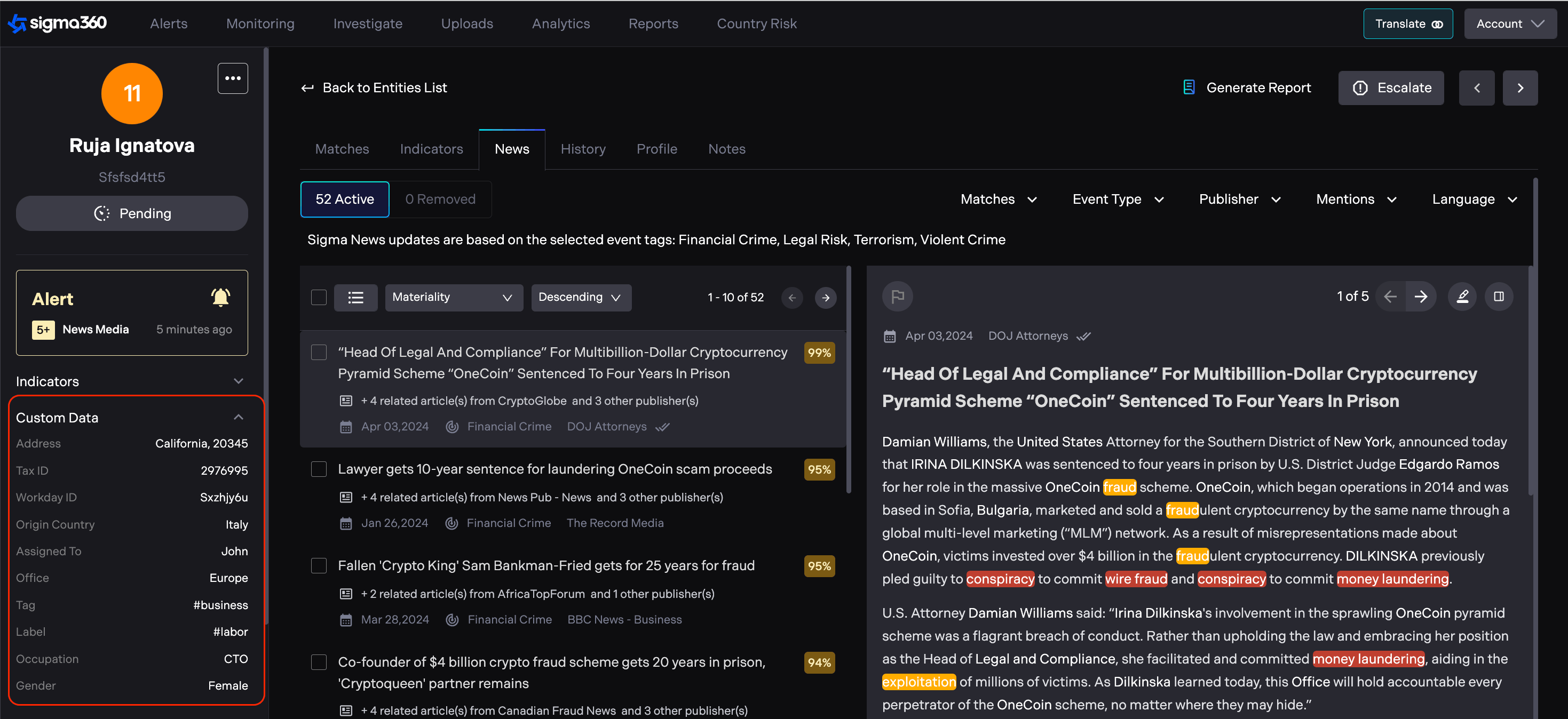
Task: Click the list view icon button
Action: [355, 298]
